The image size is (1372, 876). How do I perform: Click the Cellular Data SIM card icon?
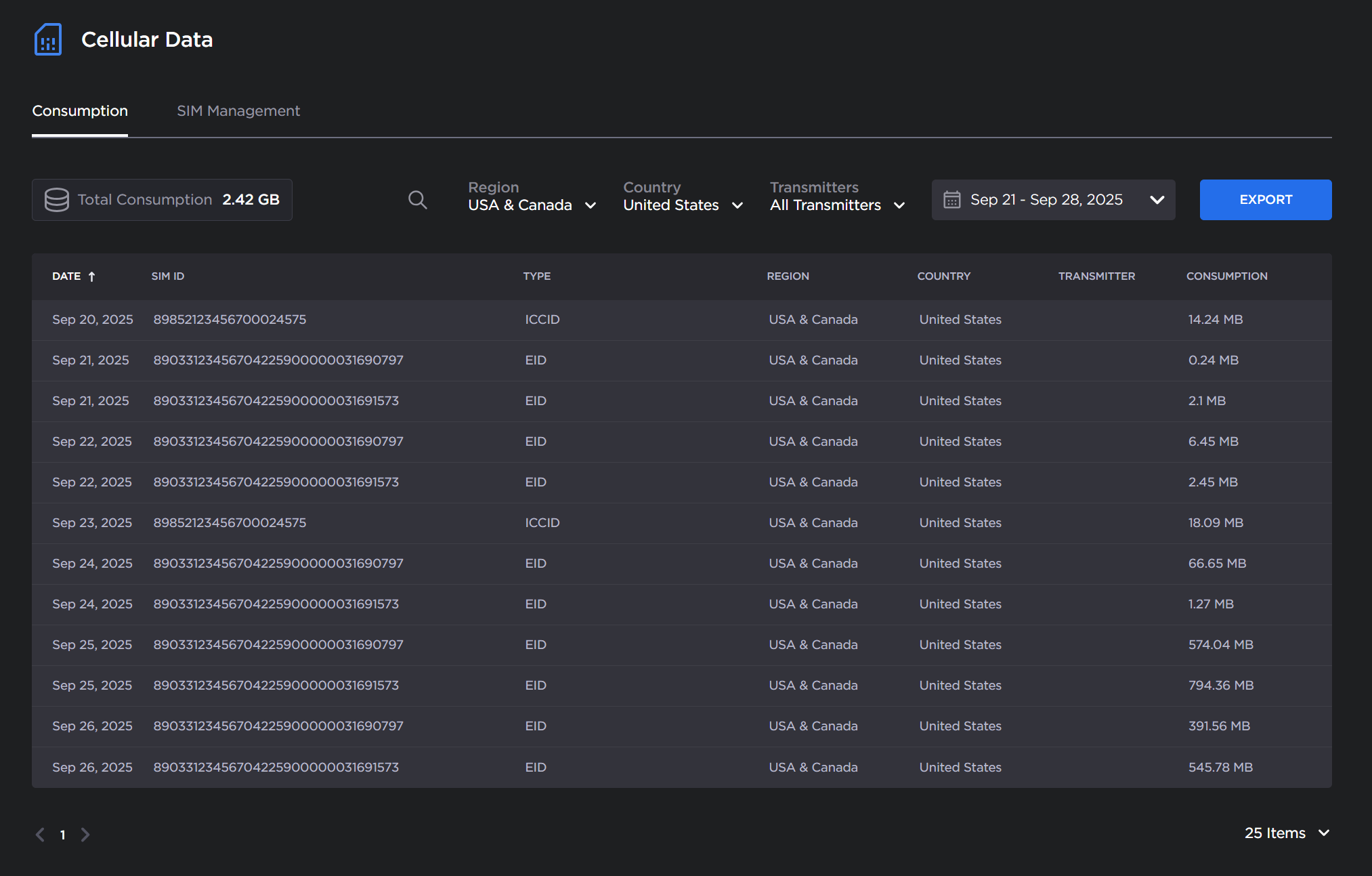click(48, 39)
